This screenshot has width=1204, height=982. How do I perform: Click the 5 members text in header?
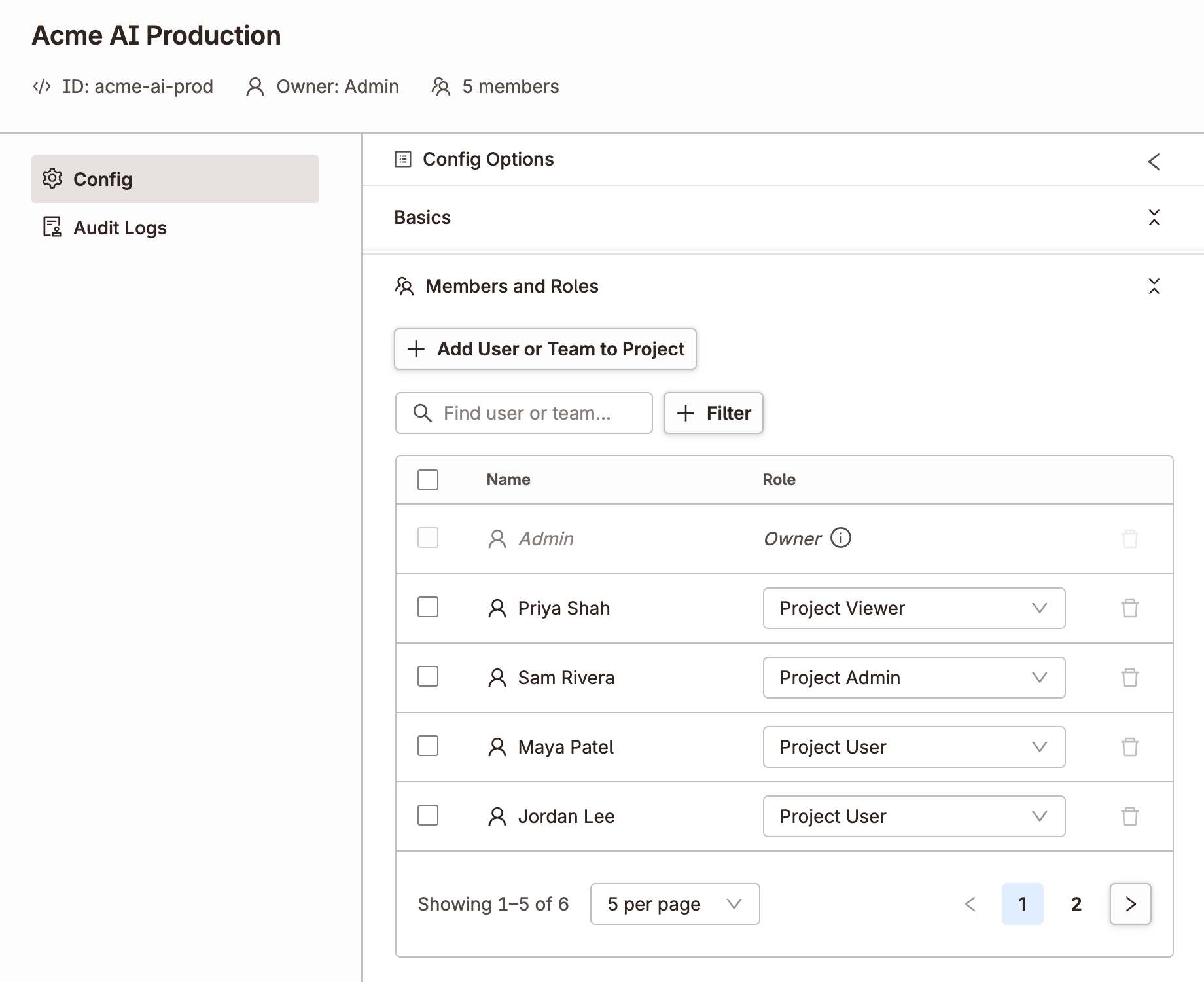[510, 86]
